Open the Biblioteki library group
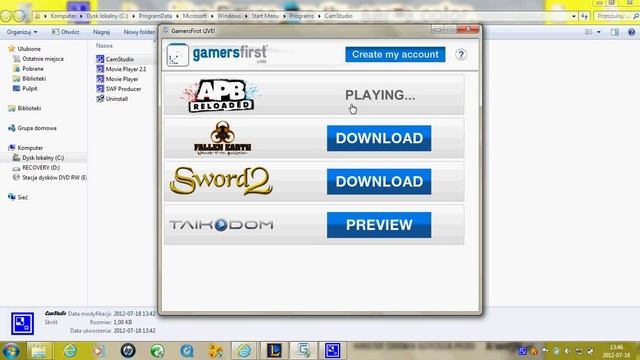The image size is (640, 360). (x=24, y=108)
